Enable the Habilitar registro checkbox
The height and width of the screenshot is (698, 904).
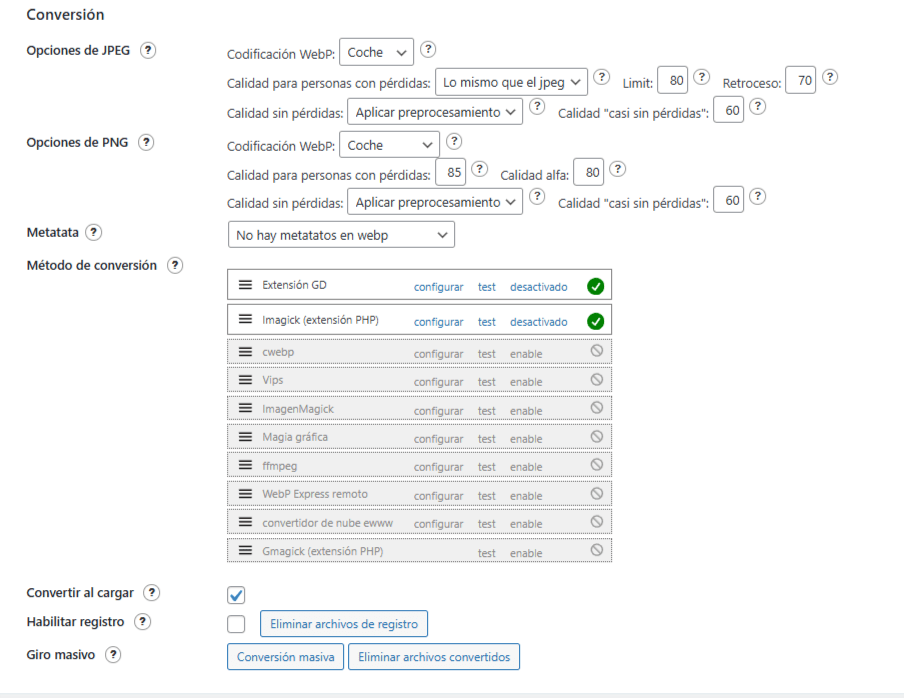(236, 624)
